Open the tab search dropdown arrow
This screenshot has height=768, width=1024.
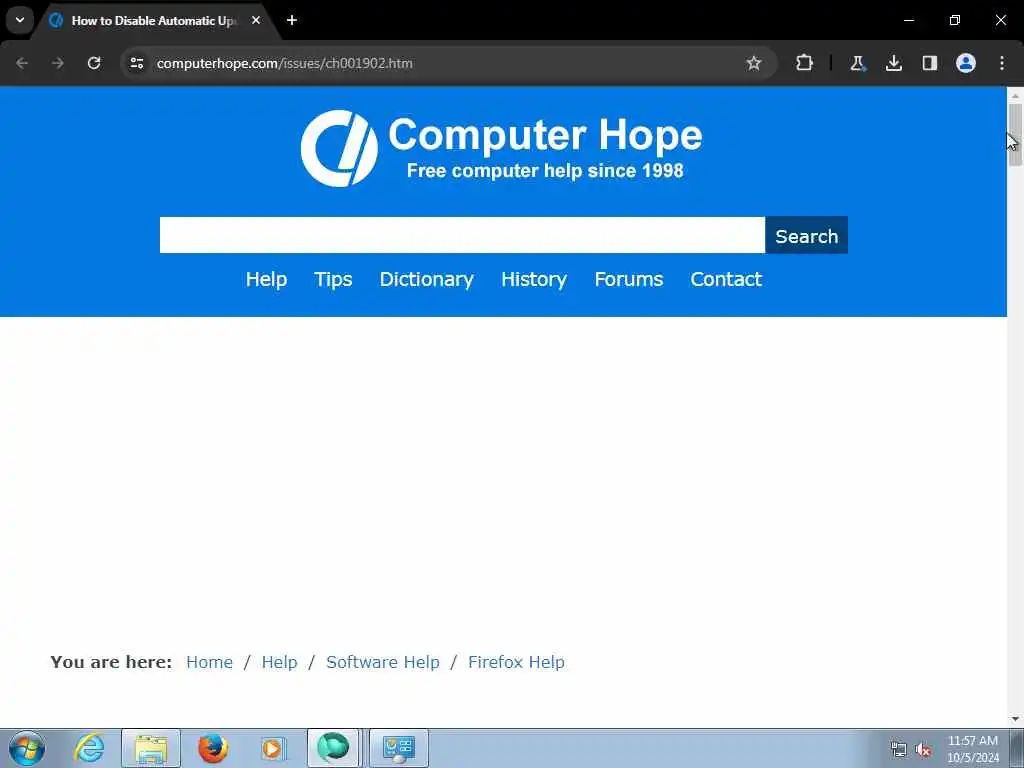pyautogui.click(x=20, y=20)
